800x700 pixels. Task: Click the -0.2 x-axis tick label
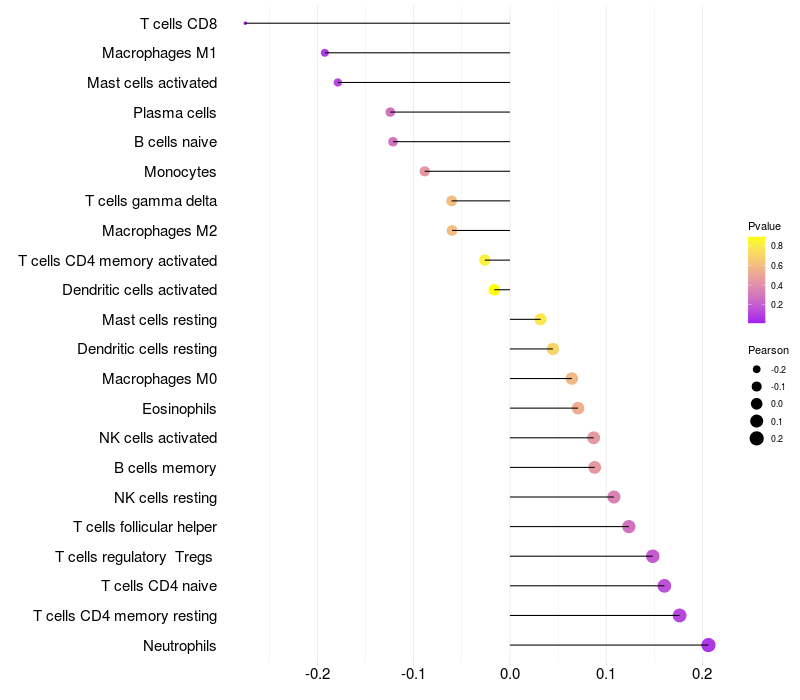coord(317,674)
